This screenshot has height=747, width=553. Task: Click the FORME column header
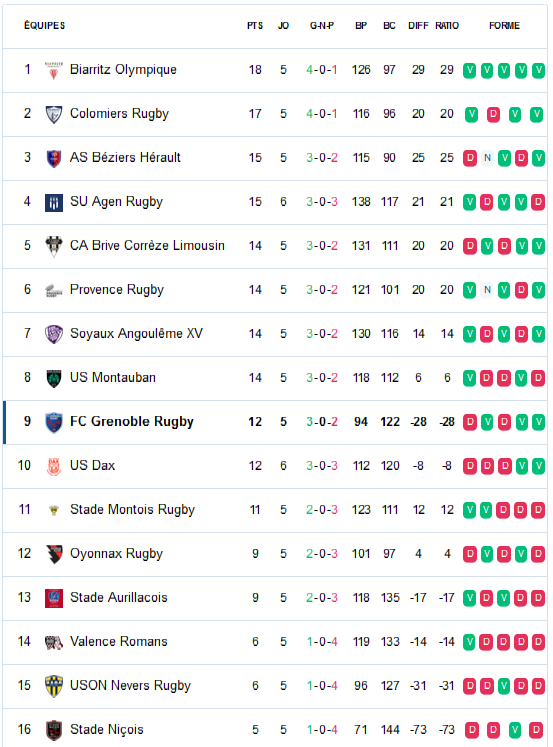click(x=504, y=26)
